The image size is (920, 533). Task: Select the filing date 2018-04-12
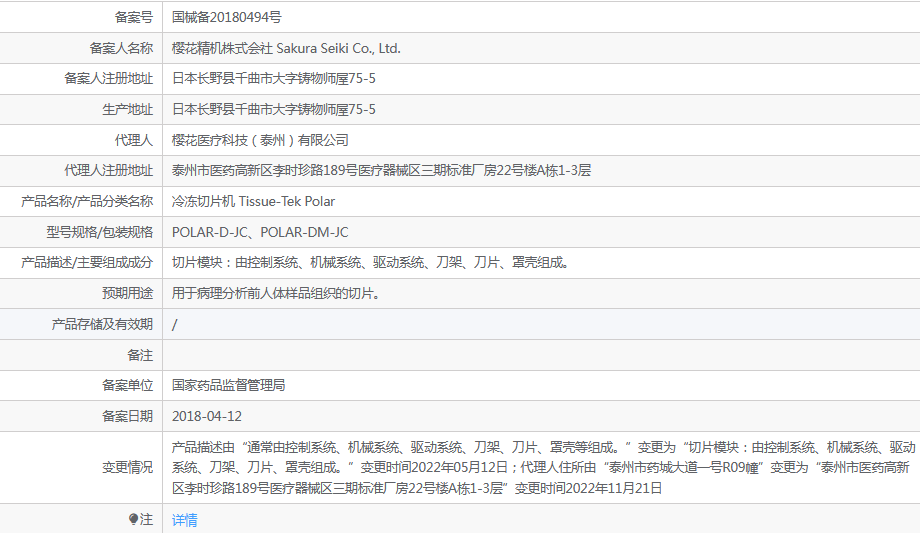207,417
